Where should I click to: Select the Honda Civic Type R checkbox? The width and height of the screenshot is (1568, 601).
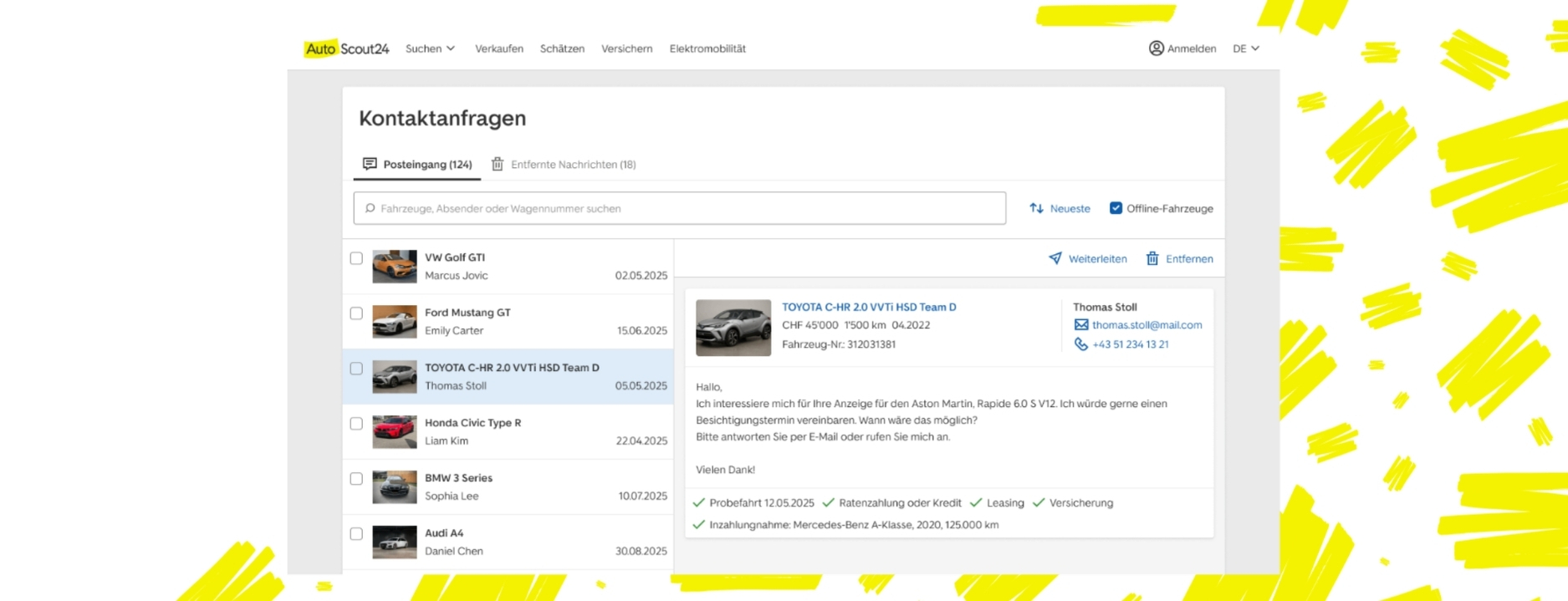356,424
